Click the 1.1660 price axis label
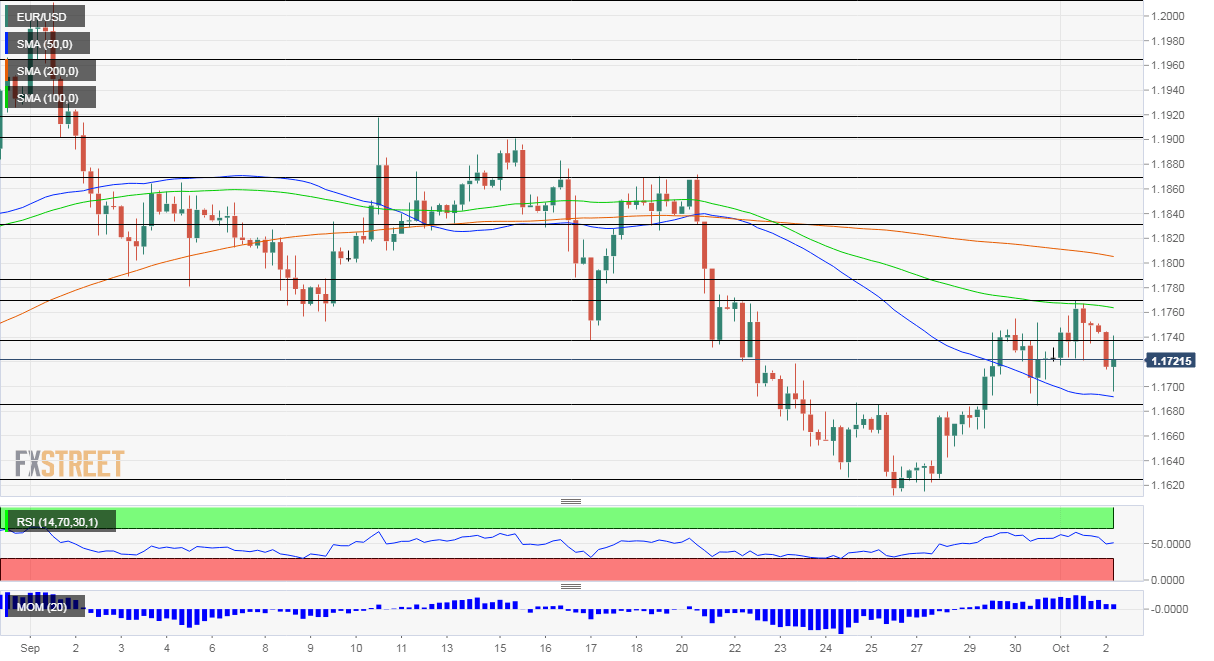Screen dimensions: 1214x661 click(x=1168, y=436)
